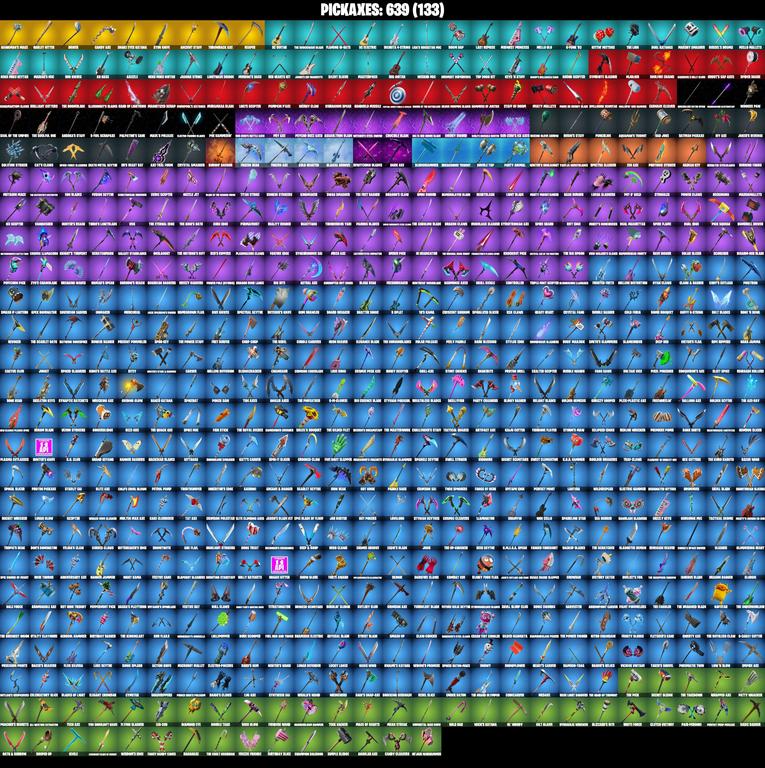Select the Party Animal pickaxe

[515, 153]
